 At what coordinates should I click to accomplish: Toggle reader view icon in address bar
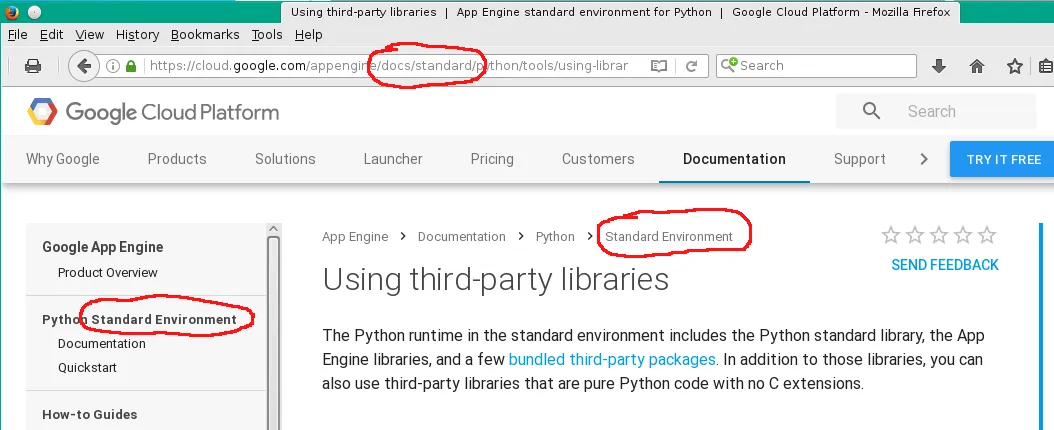click(659, 66)
